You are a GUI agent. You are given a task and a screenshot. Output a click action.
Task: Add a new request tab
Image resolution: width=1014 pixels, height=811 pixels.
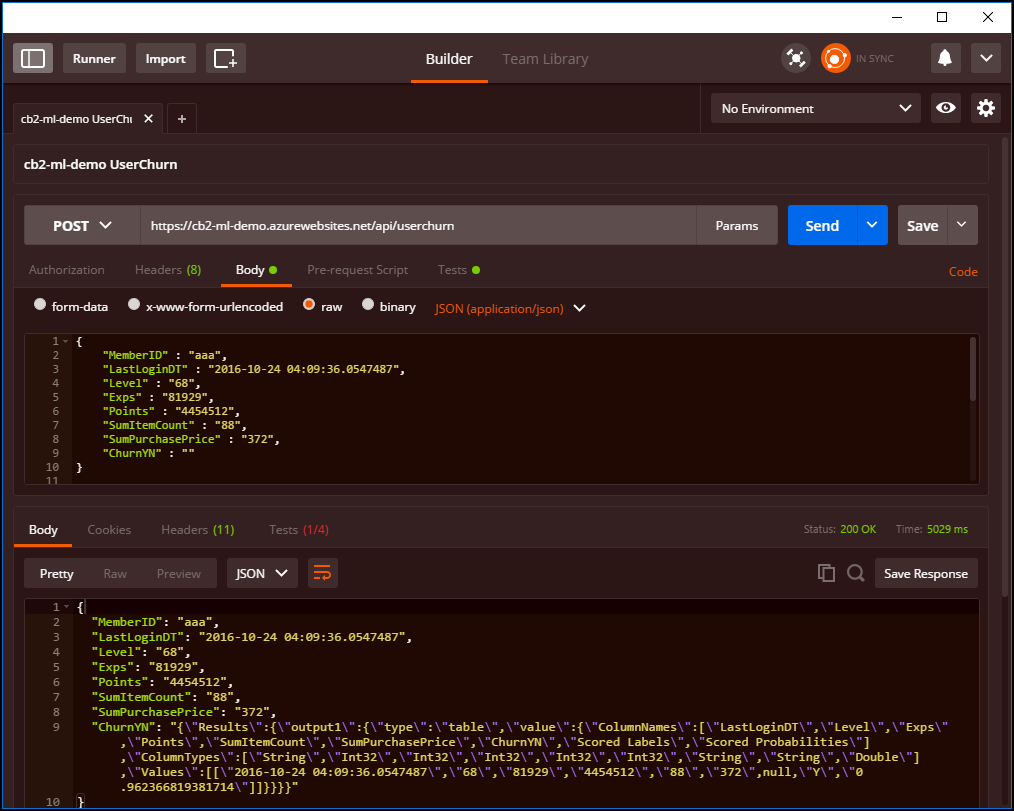click(x=182, y=119)
